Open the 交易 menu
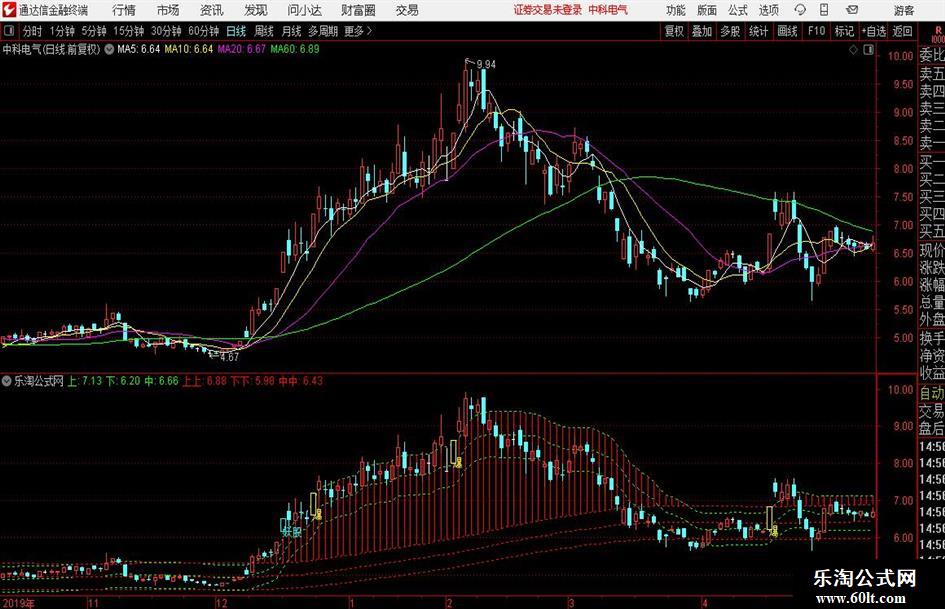The width and height of the screenshot is (945, 609). [x=407, y=10]
